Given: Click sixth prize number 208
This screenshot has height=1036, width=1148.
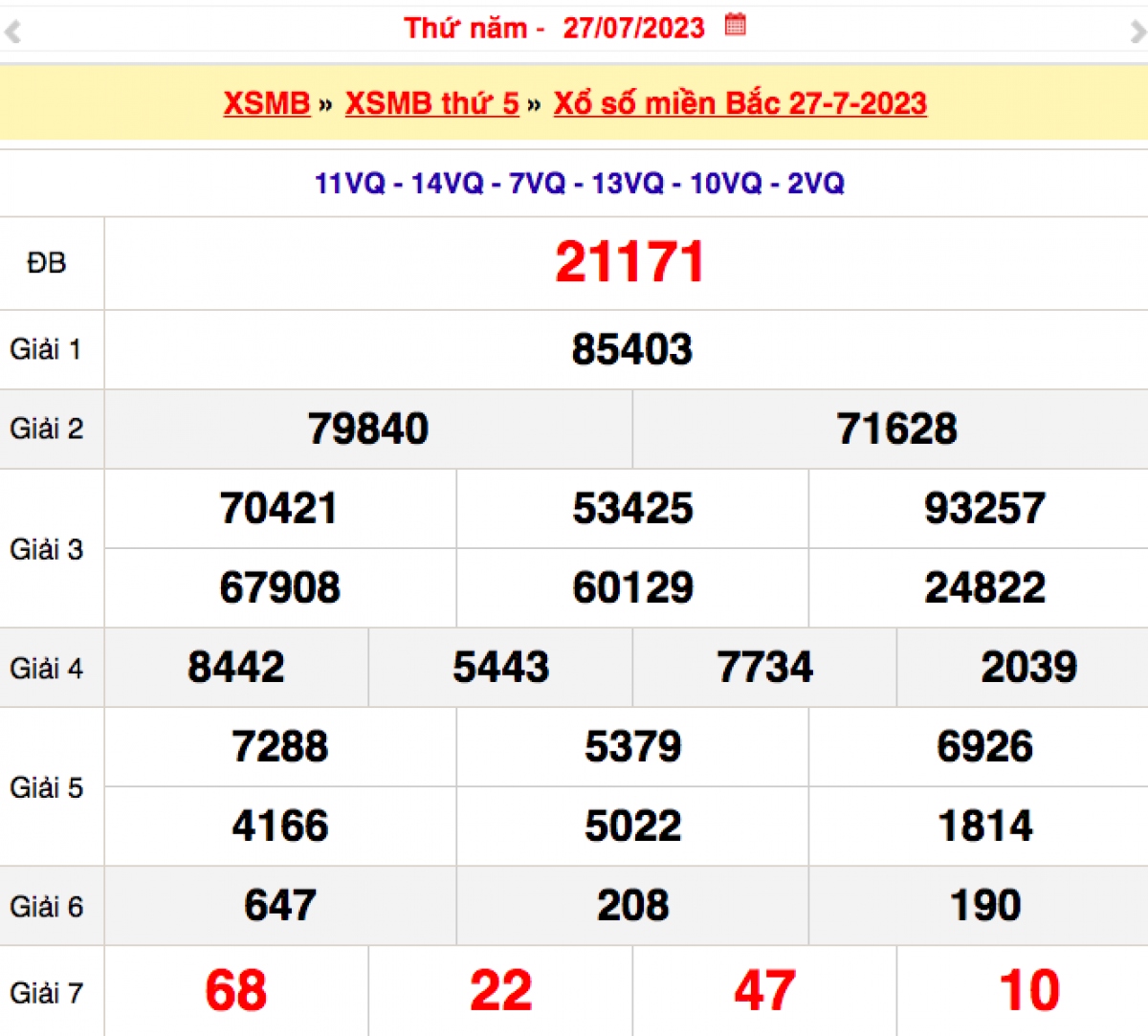Looking at the screenshot, I should [x=632, y=905].
